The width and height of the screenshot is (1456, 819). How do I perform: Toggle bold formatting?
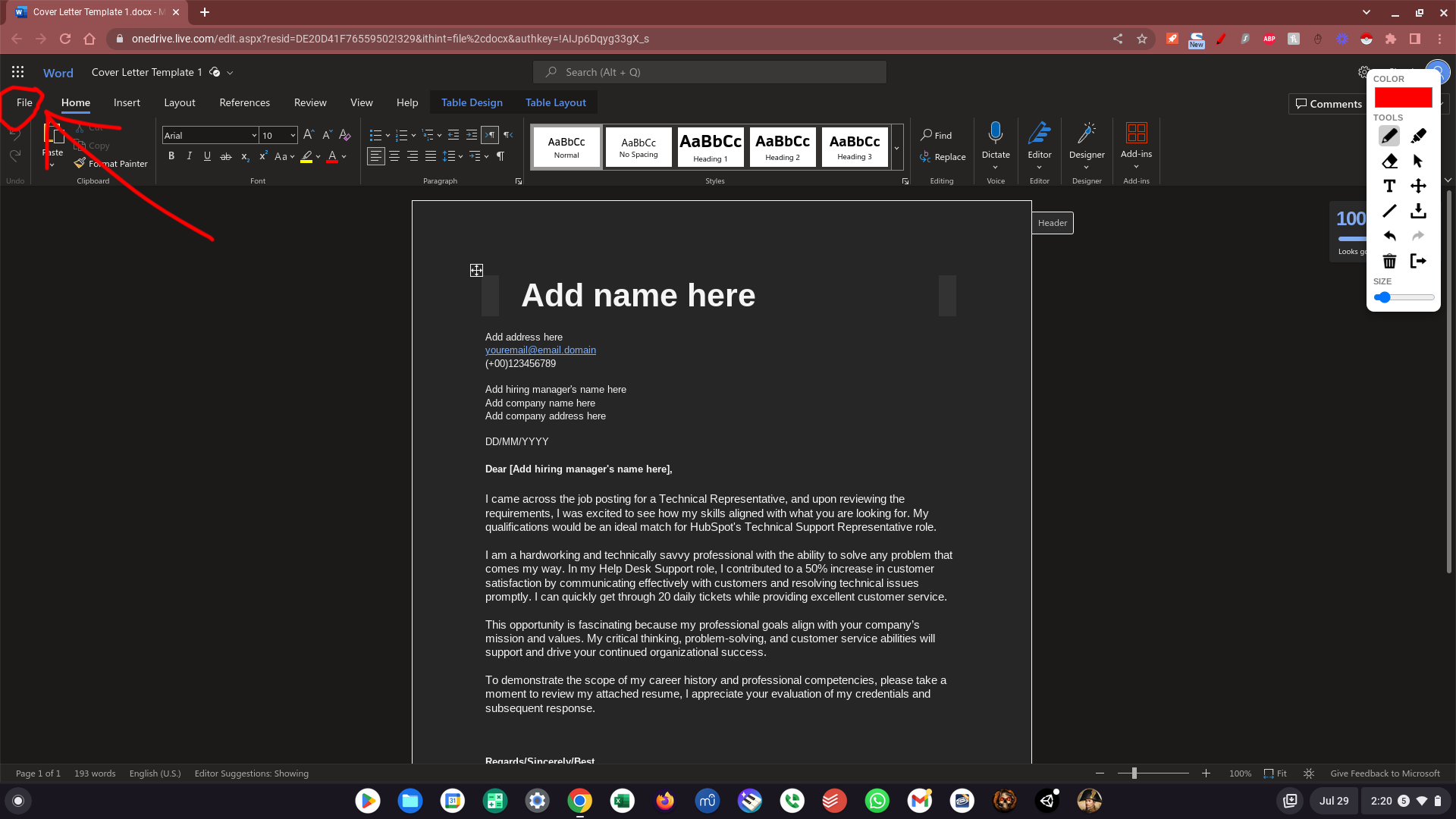point(171,156)
